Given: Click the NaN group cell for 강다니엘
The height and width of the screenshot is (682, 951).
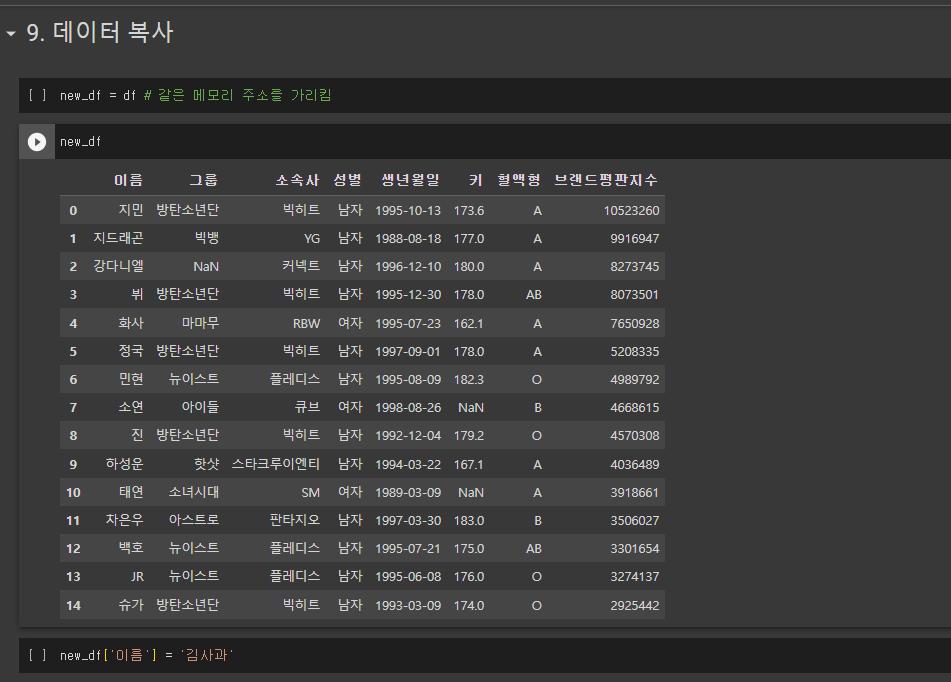Looking at the screenshot, I should pyautogui.click(x=206, y=266).
